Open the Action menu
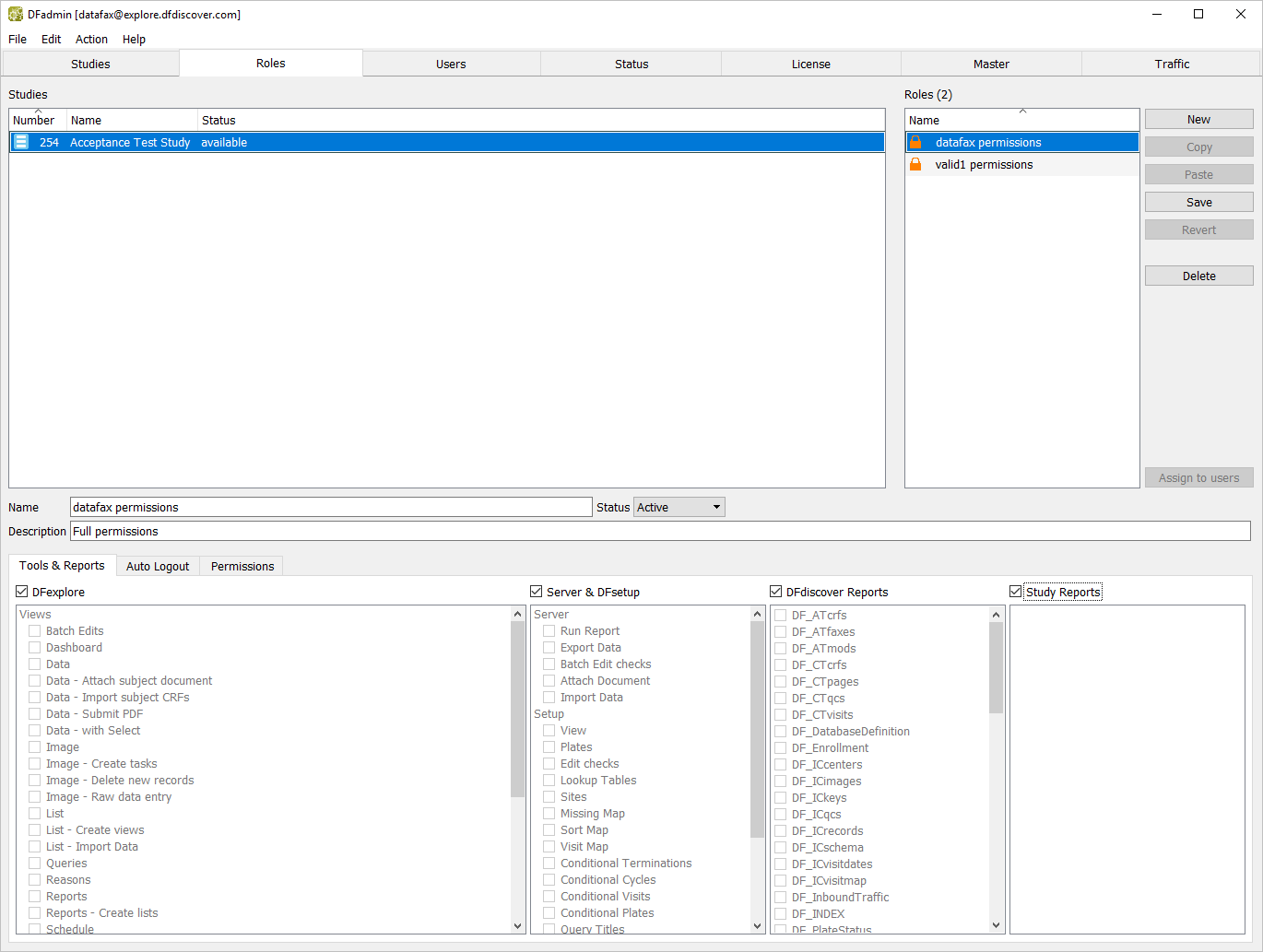This screenshot has height=952, width=1263. (91, 39)
